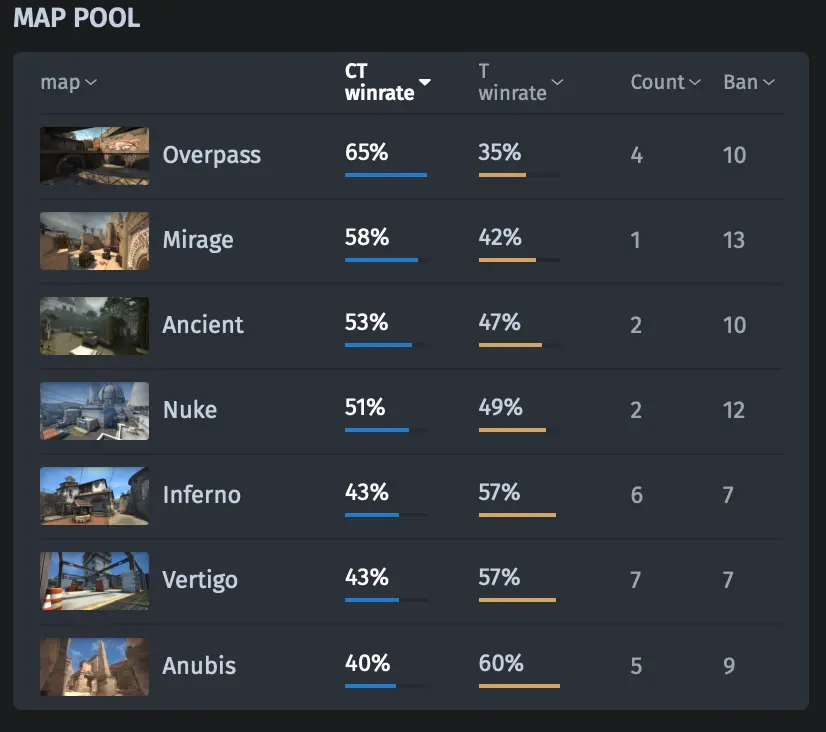Sort by CT winrate column
The image size is (826, 732).
(x=388, y=82)
